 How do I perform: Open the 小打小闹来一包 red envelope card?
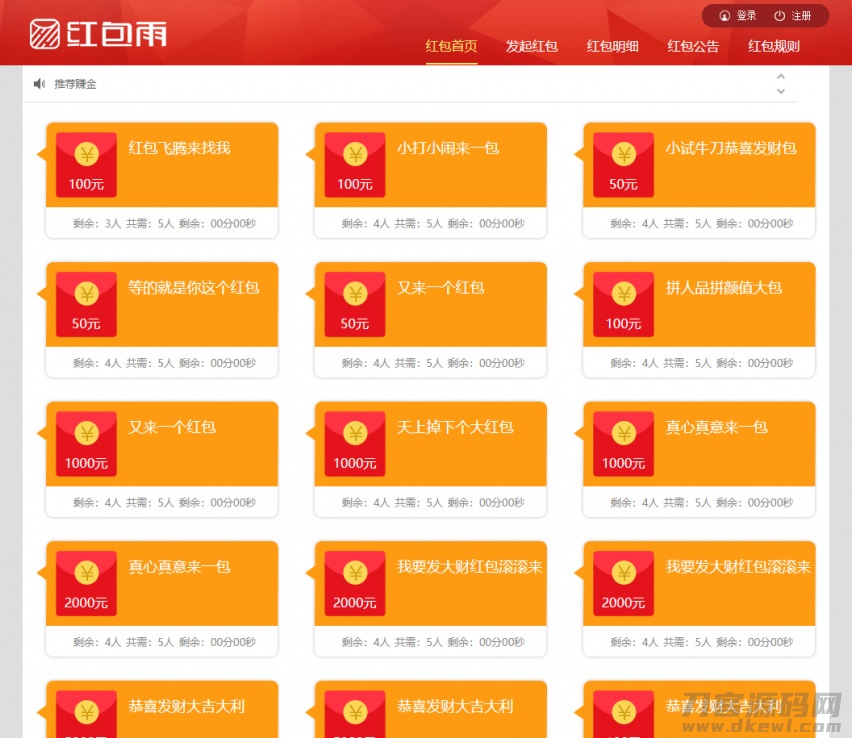430,180
